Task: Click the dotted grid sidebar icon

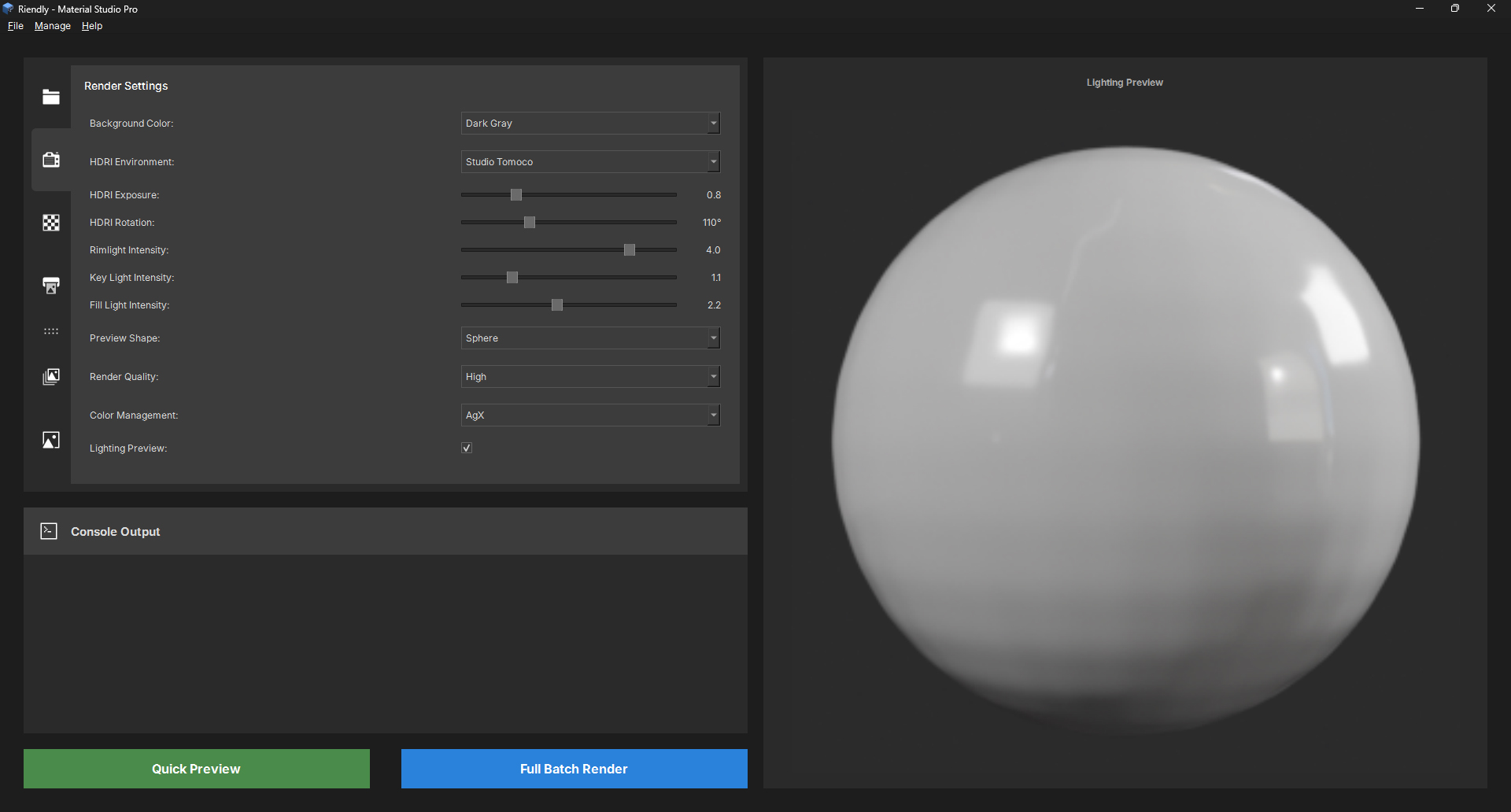Action: (51, 331)
